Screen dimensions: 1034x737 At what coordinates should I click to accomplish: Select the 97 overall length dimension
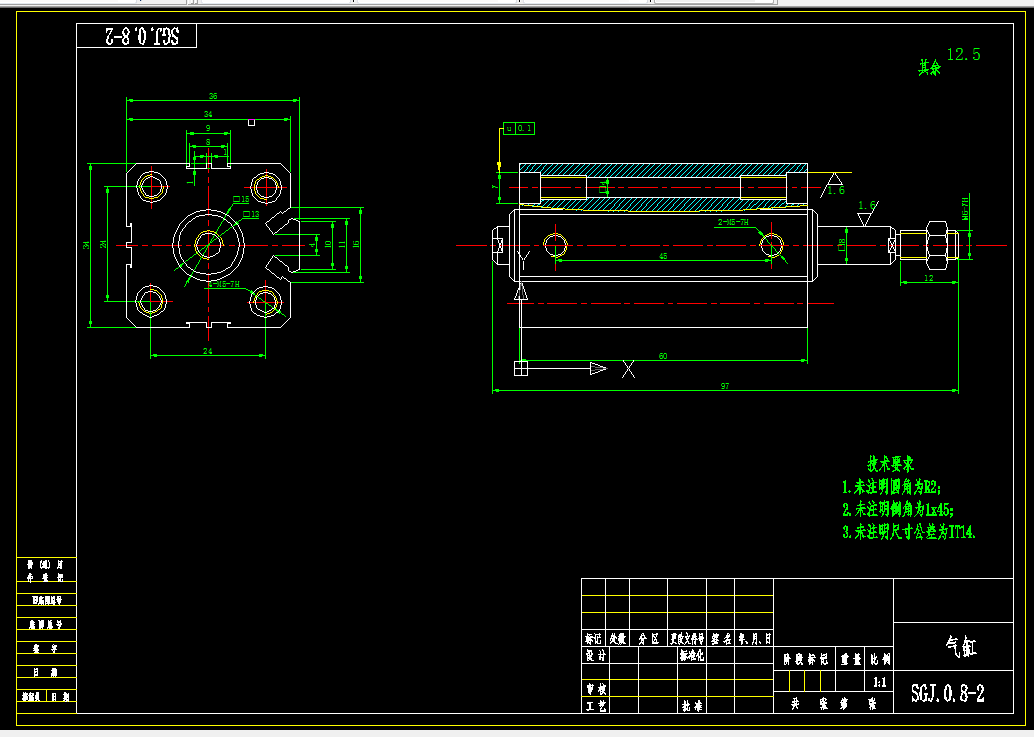pyautogui.click(x=725, y=386)
